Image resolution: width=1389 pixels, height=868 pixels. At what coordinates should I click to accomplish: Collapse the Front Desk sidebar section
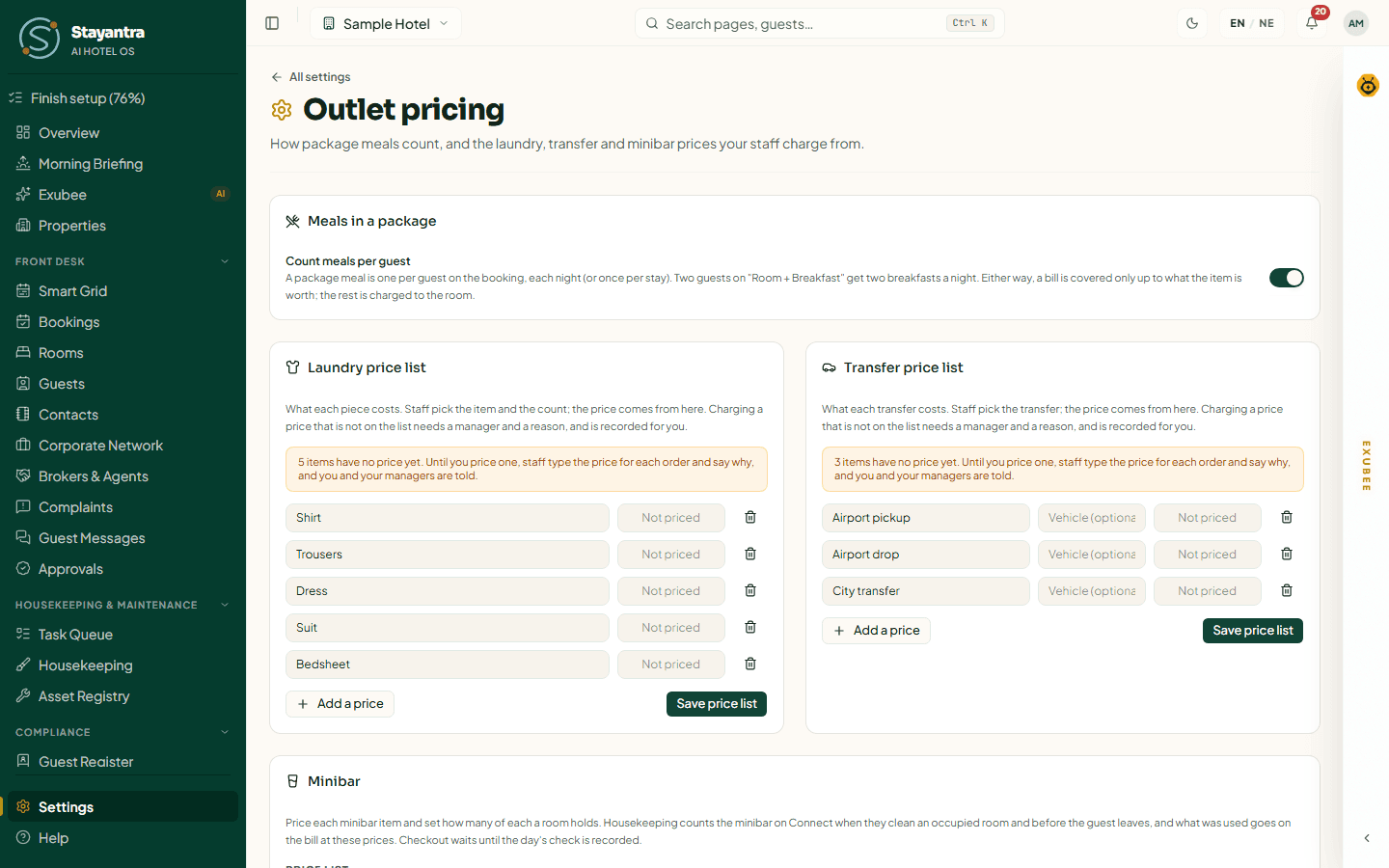click(x=123, y=261)
